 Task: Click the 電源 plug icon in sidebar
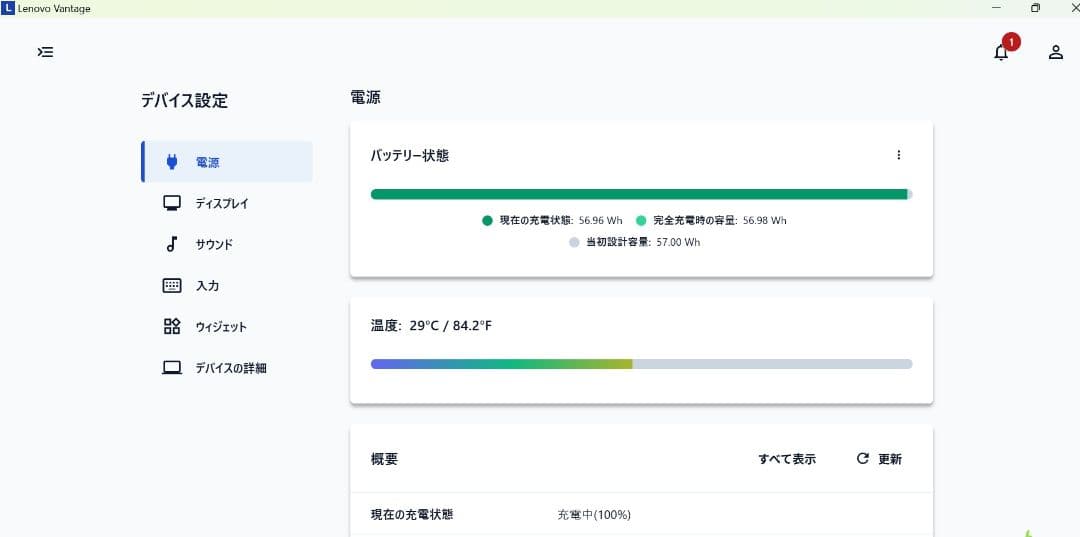(x=172, y=162)
